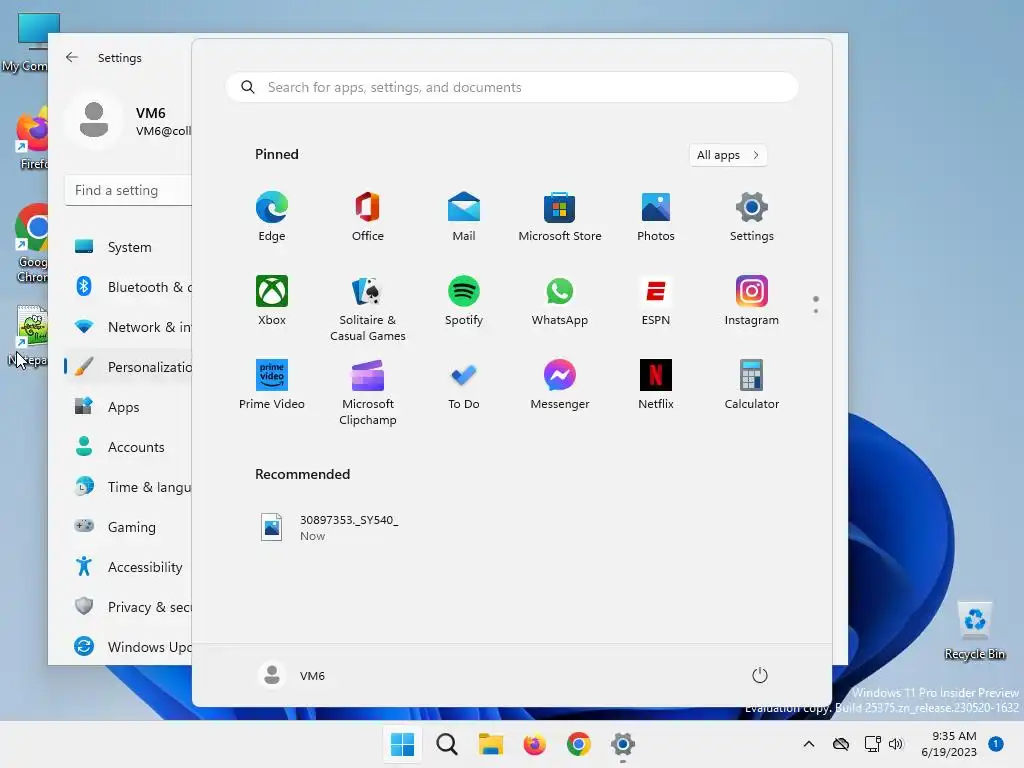Open taskbar Search
This screenshot has height=768, width=1024.
(x=447, y=744)
